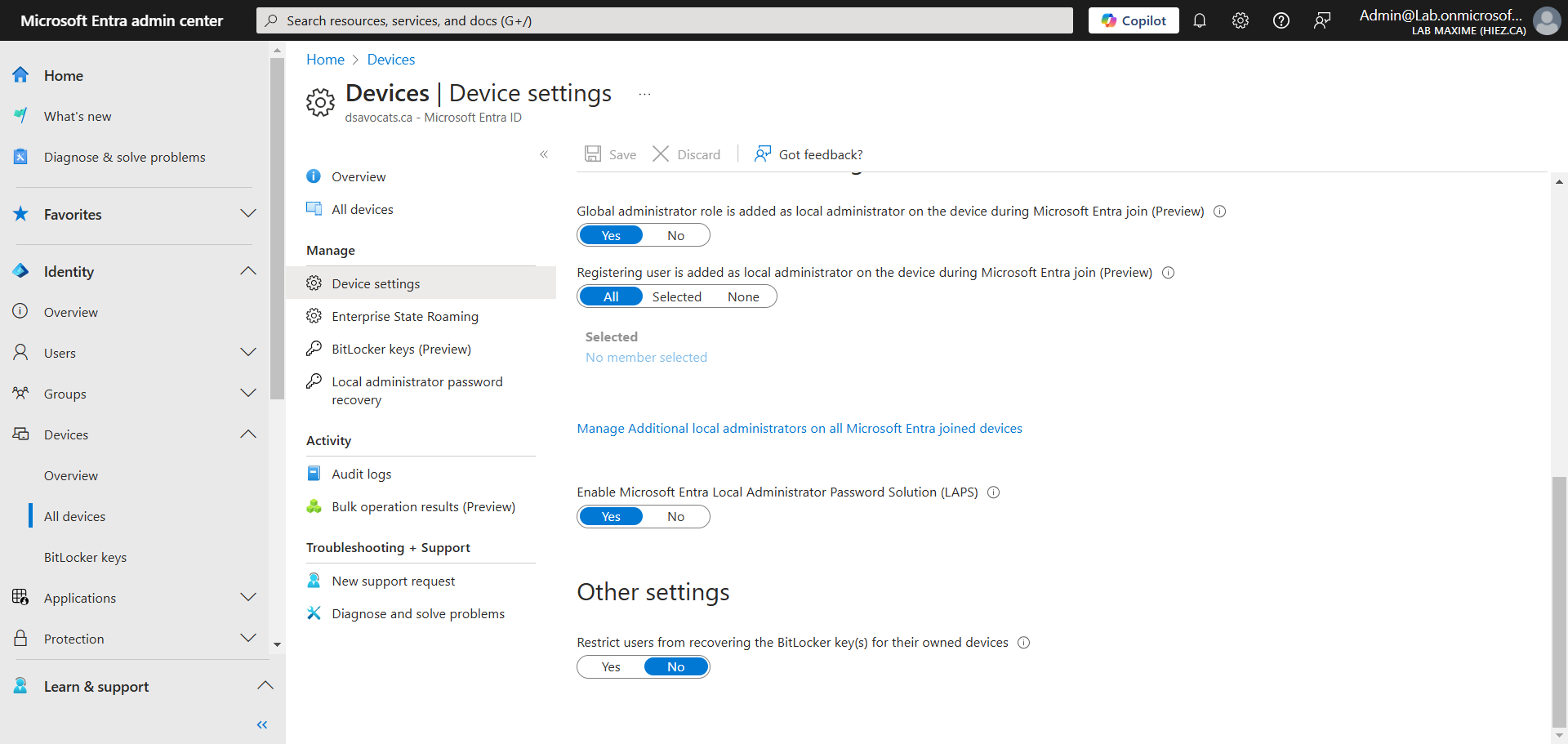Select All for Registering user local admin

pyautogui.click(x=611, y=296)
